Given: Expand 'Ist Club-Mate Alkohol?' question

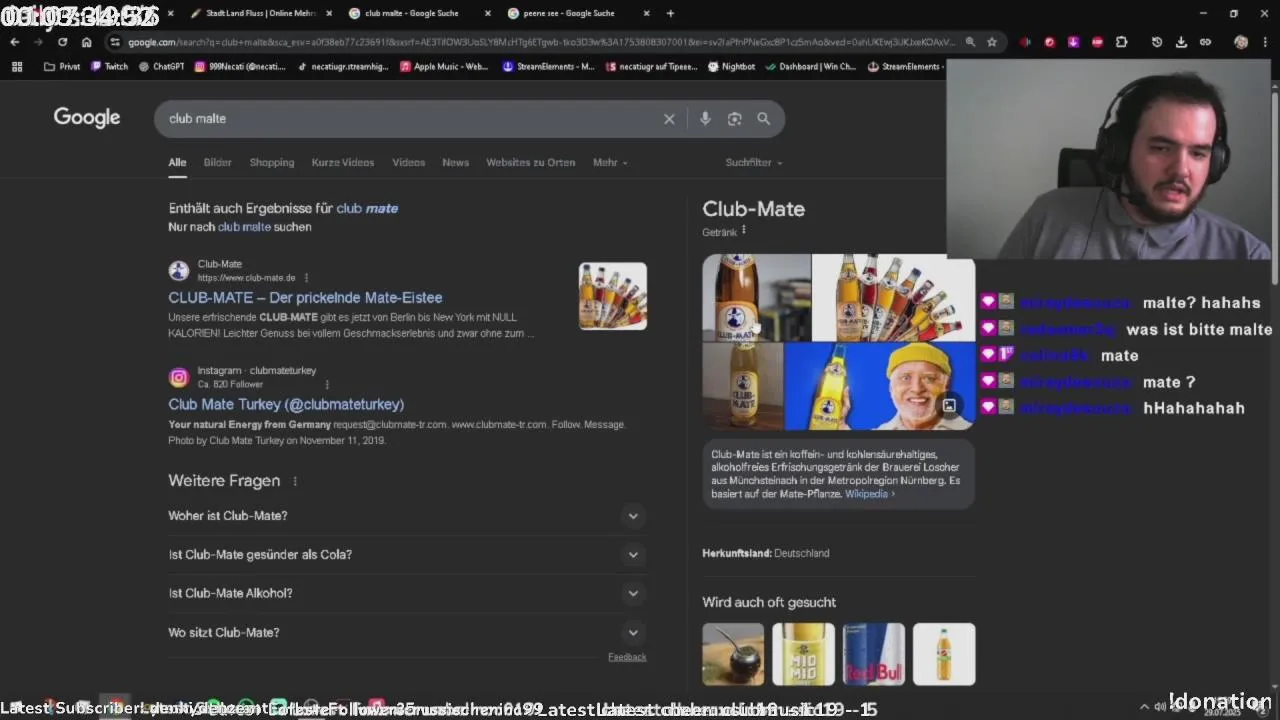Looking at the screenshot, I should 407,593.
